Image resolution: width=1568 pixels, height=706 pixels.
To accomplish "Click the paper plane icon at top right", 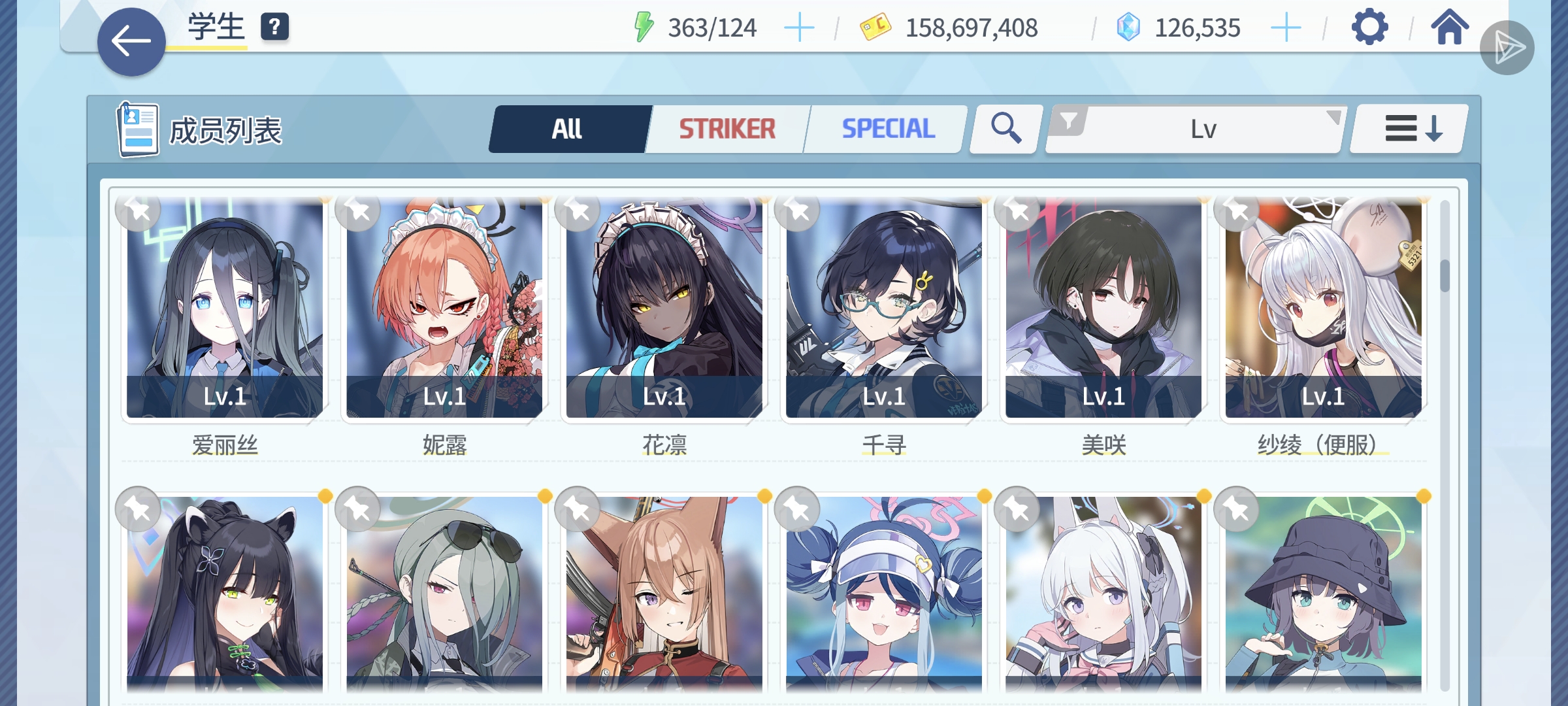I will point(1507,47).
